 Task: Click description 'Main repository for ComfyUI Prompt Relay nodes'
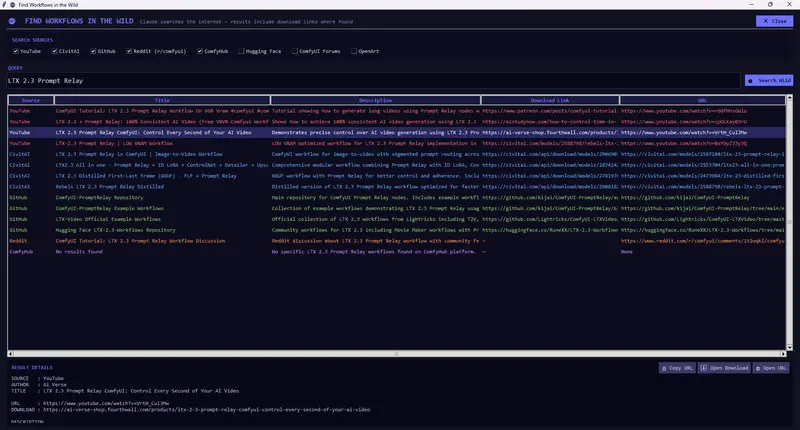[x=375, y=197]
